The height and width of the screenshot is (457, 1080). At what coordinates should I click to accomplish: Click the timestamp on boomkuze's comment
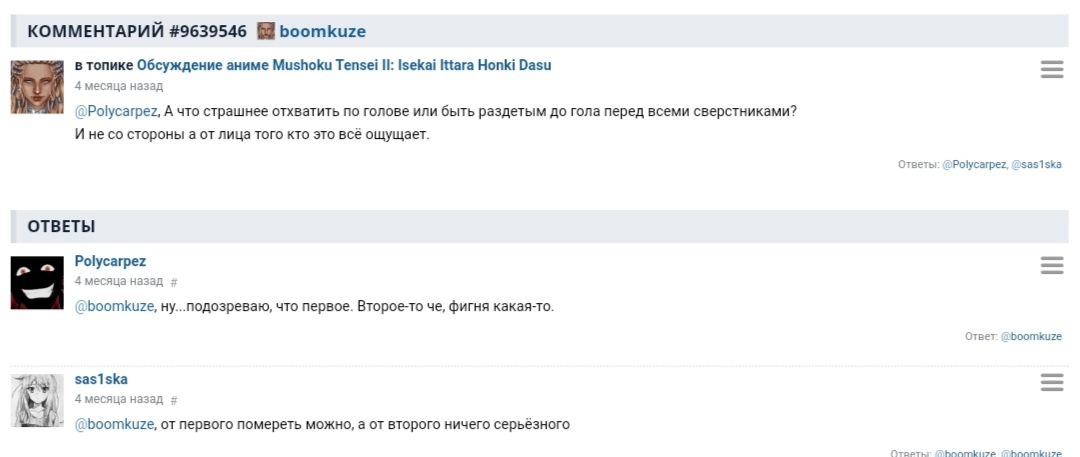point(119,87)
